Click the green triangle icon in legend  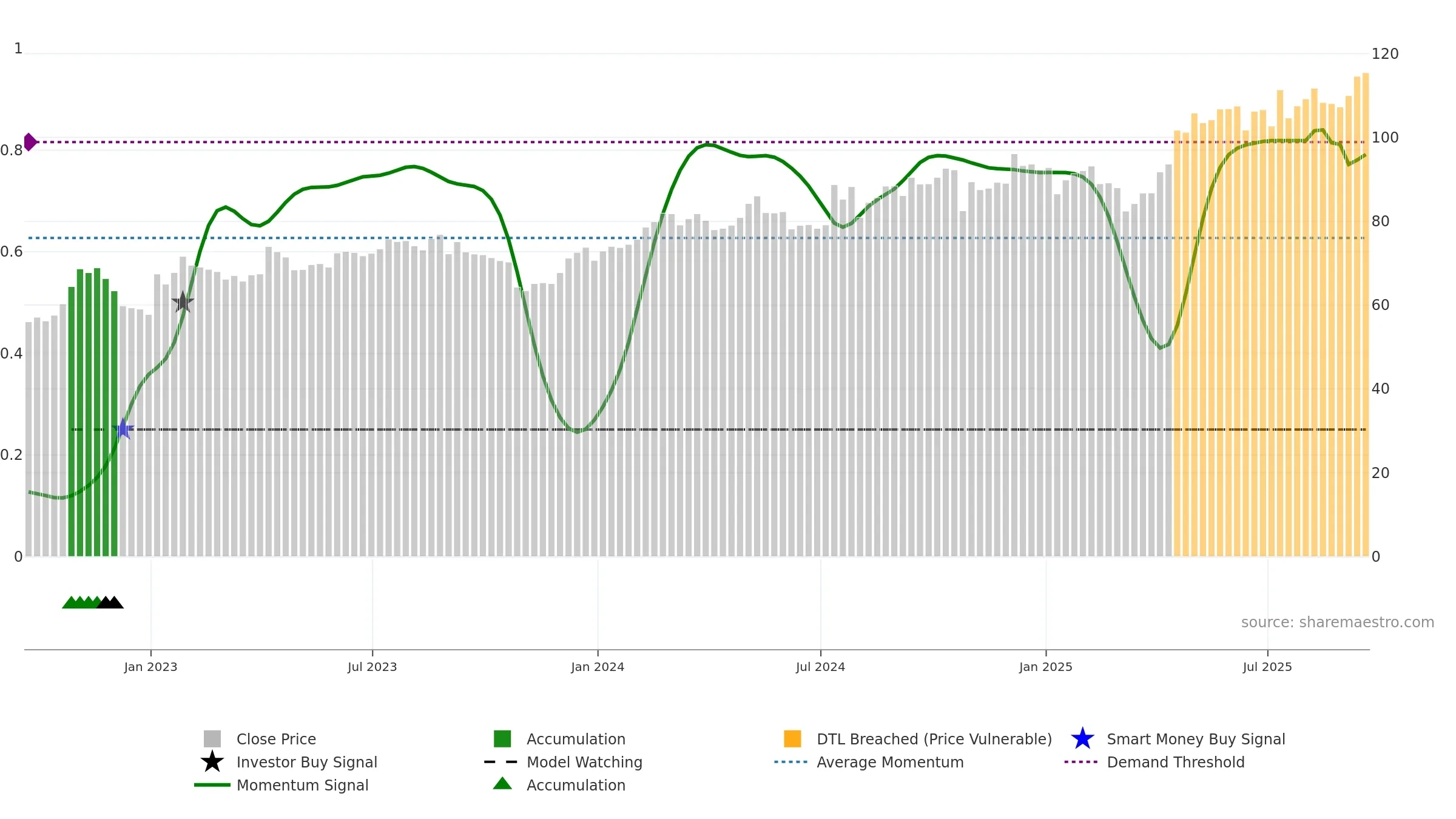[x=502, y=783]
